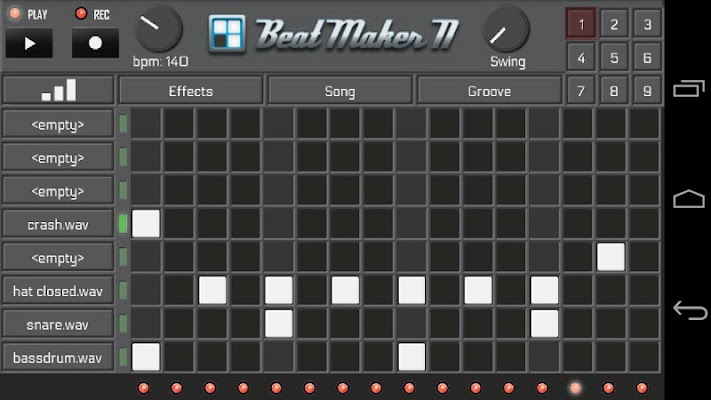Open the hat closed.wav track sample selector
711x400 pixels.
58,291
